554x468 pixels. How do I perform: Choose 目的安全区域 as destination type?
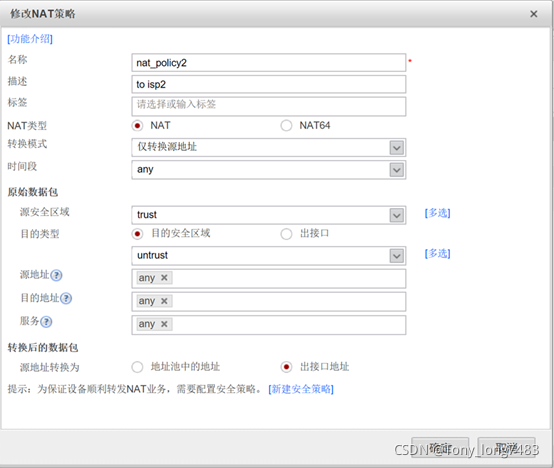137,234
